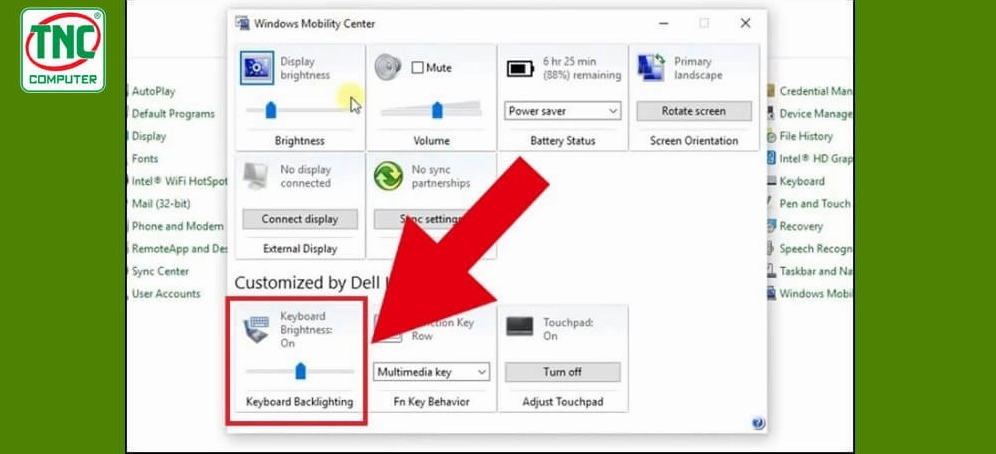
Task: Click the External Display monitor icon
Action: click(257, 175)
